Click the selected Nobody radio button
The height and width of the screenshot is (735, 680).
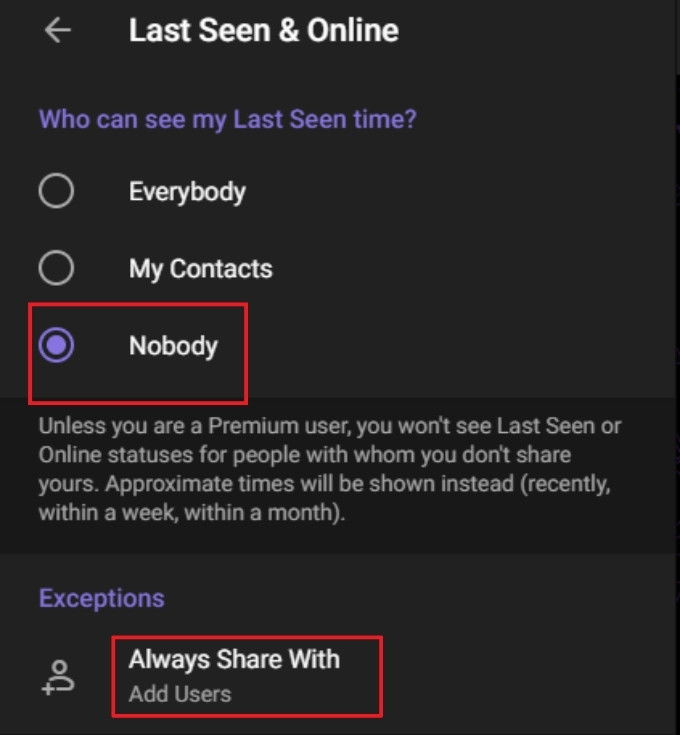pos(56,346)
